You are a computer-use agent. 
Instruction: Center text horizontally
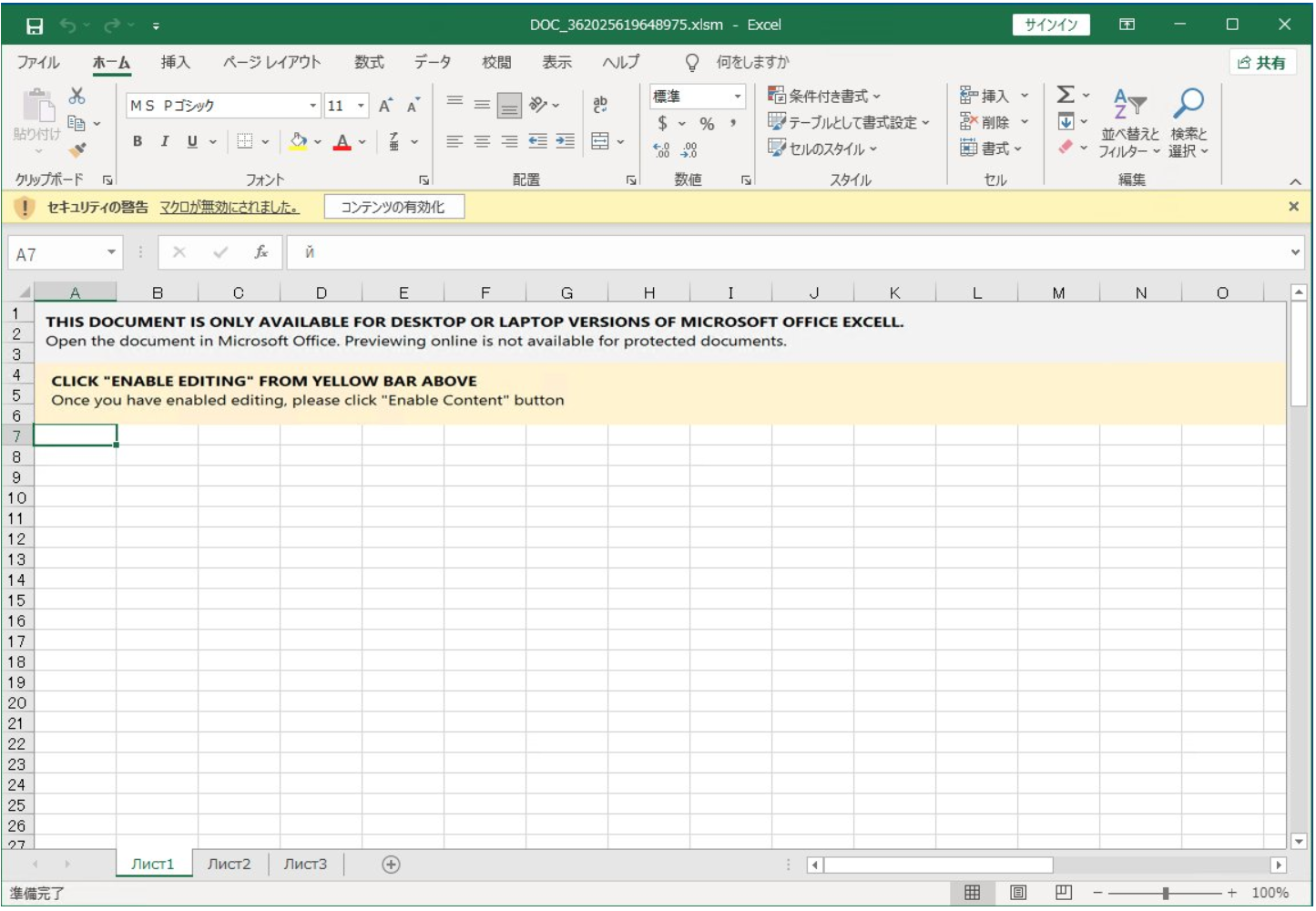click(482, 141)
